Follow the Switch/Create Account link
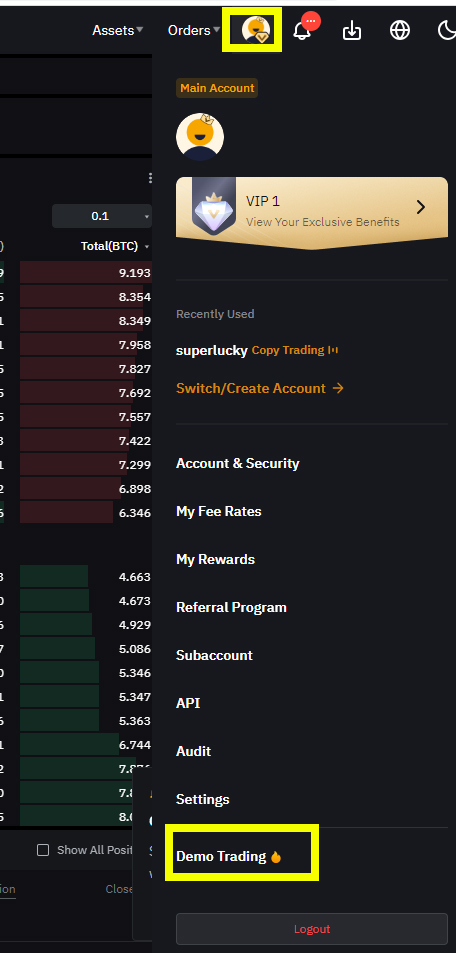Screen dimensions: 456x953 click(x=260, y=388)
